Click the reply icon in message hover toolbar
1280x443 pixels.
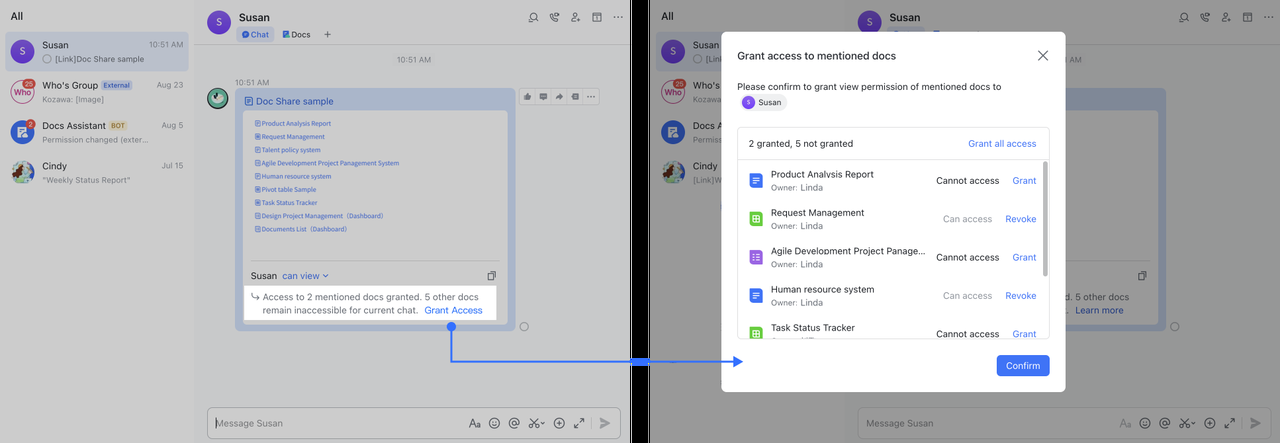pos(543,97)
